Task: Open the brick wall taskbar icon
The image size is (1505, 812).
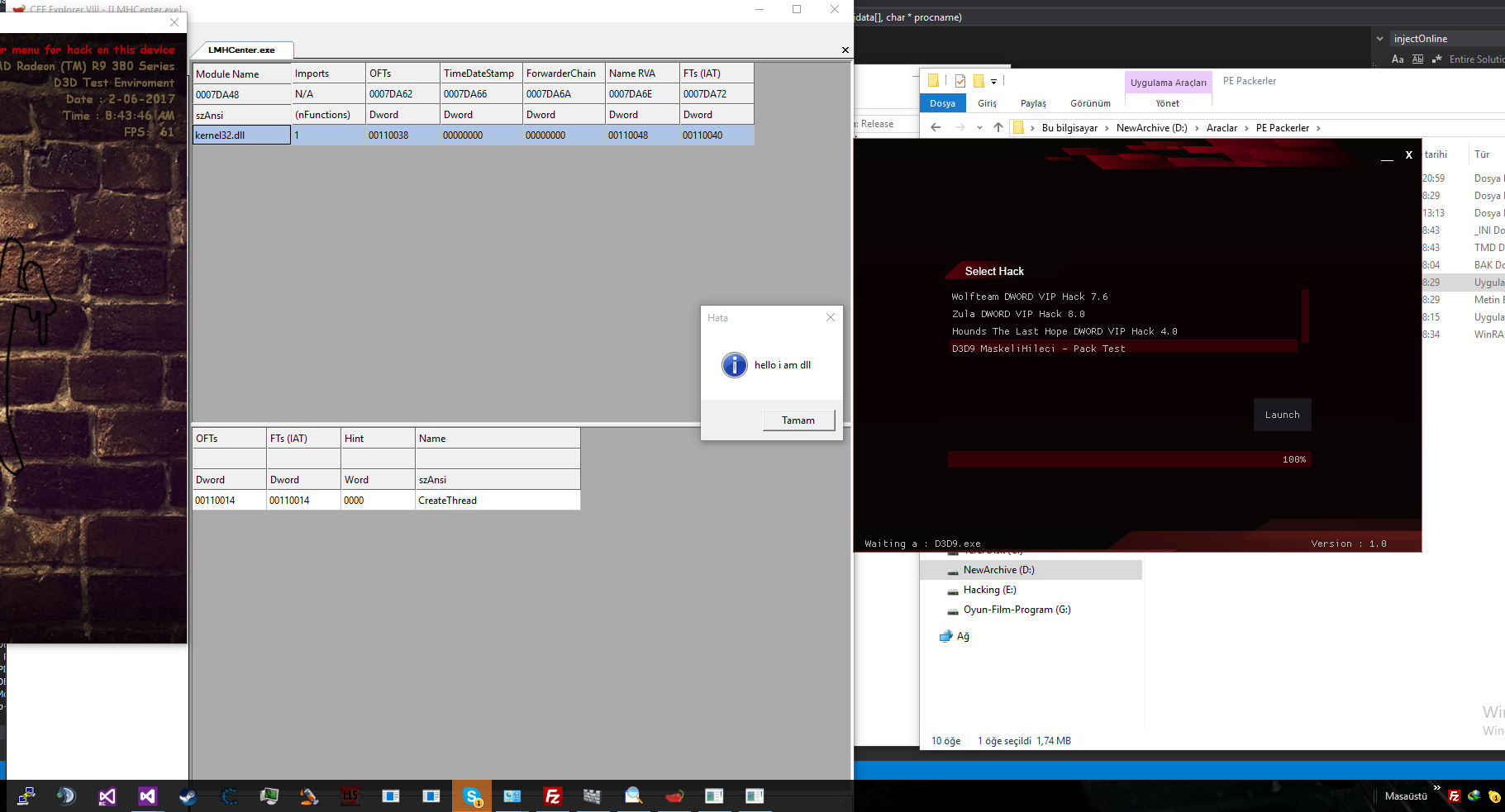Action: 593,796
